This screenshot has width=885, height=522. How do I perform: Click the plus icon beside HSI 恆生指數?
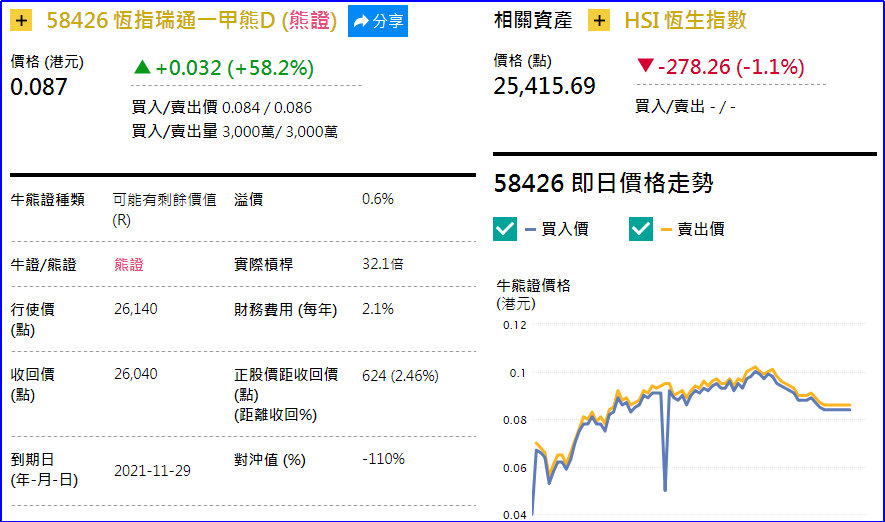tap(599, 21)
